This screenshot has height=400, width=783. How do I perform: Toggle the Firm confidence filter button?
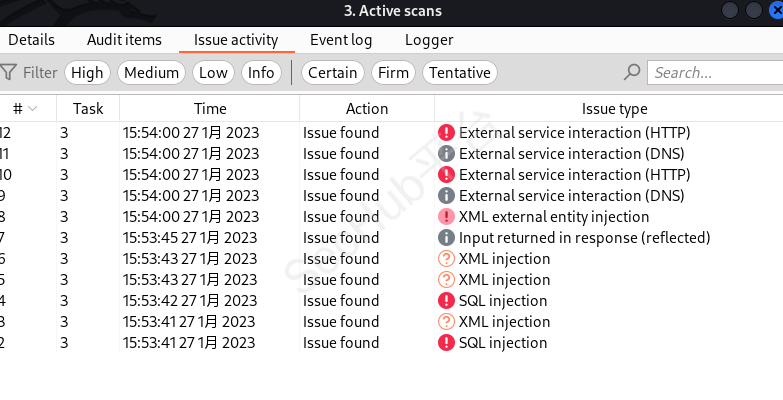[x=393, y=72]
